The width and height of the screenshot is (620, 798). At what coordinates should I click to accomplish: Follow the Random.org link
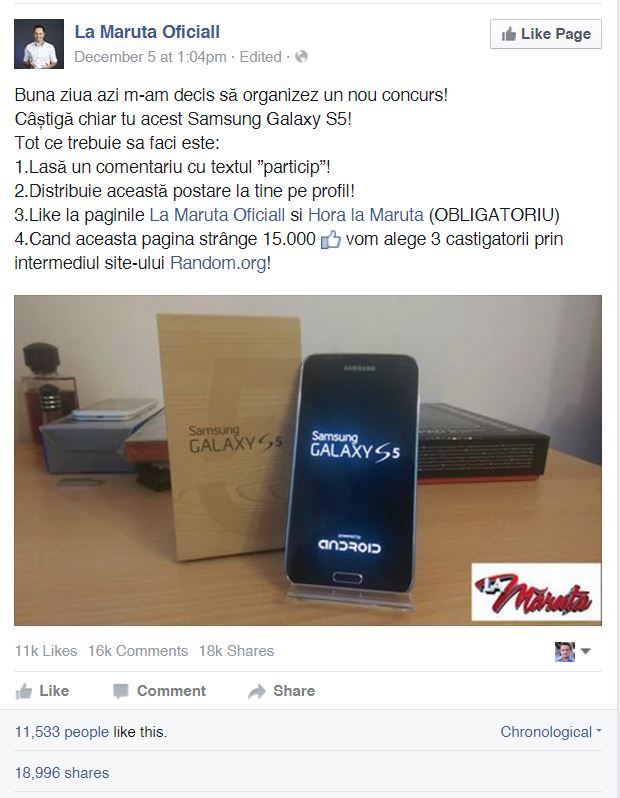pos(218,263)
